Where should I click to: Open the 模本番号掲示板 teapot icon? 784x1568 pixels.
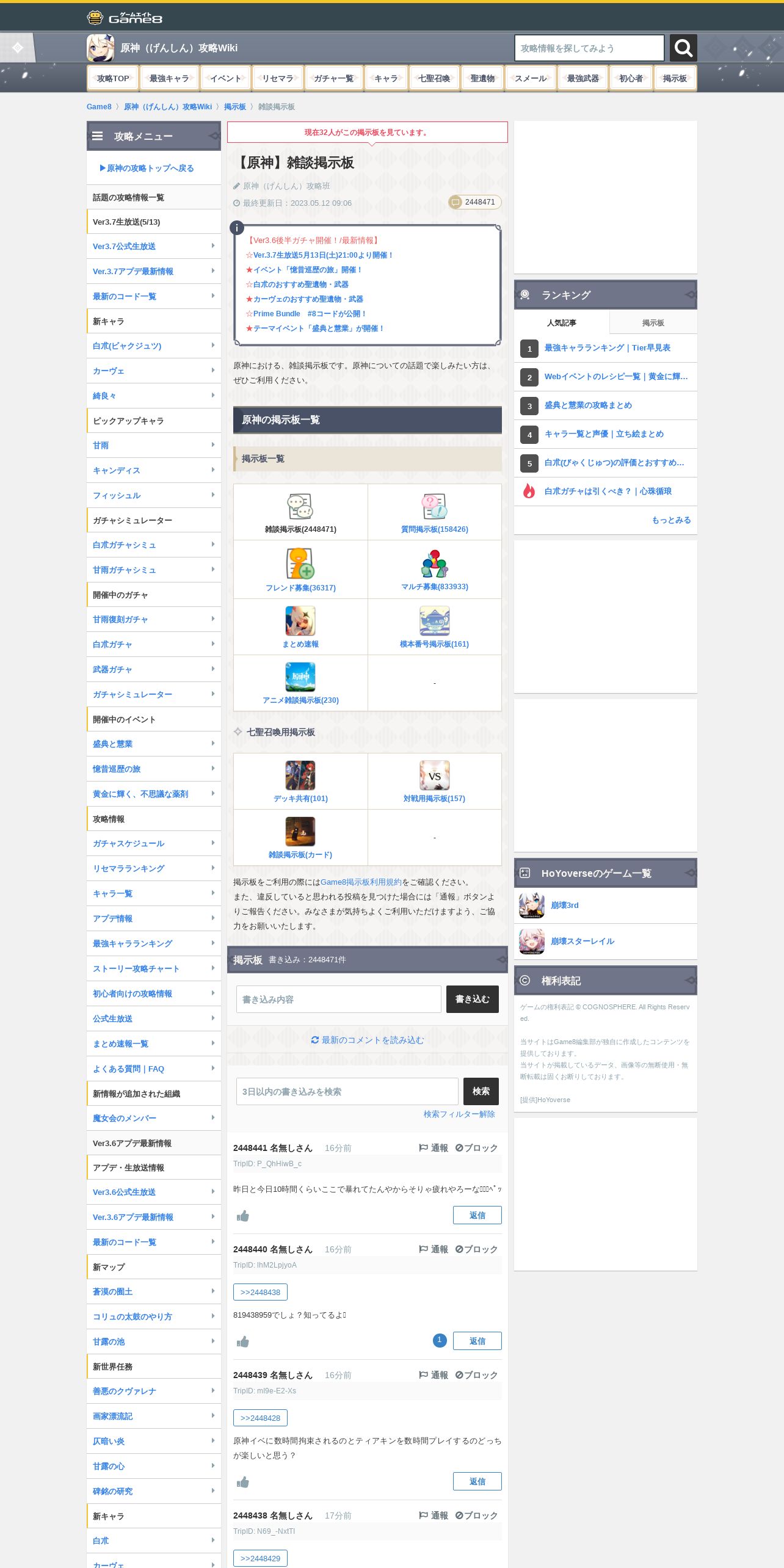434,621
